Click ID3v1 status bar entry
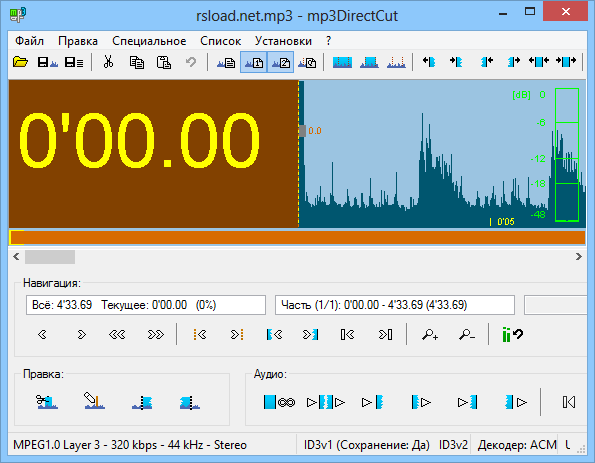595x463 pixels. point(367,445)
